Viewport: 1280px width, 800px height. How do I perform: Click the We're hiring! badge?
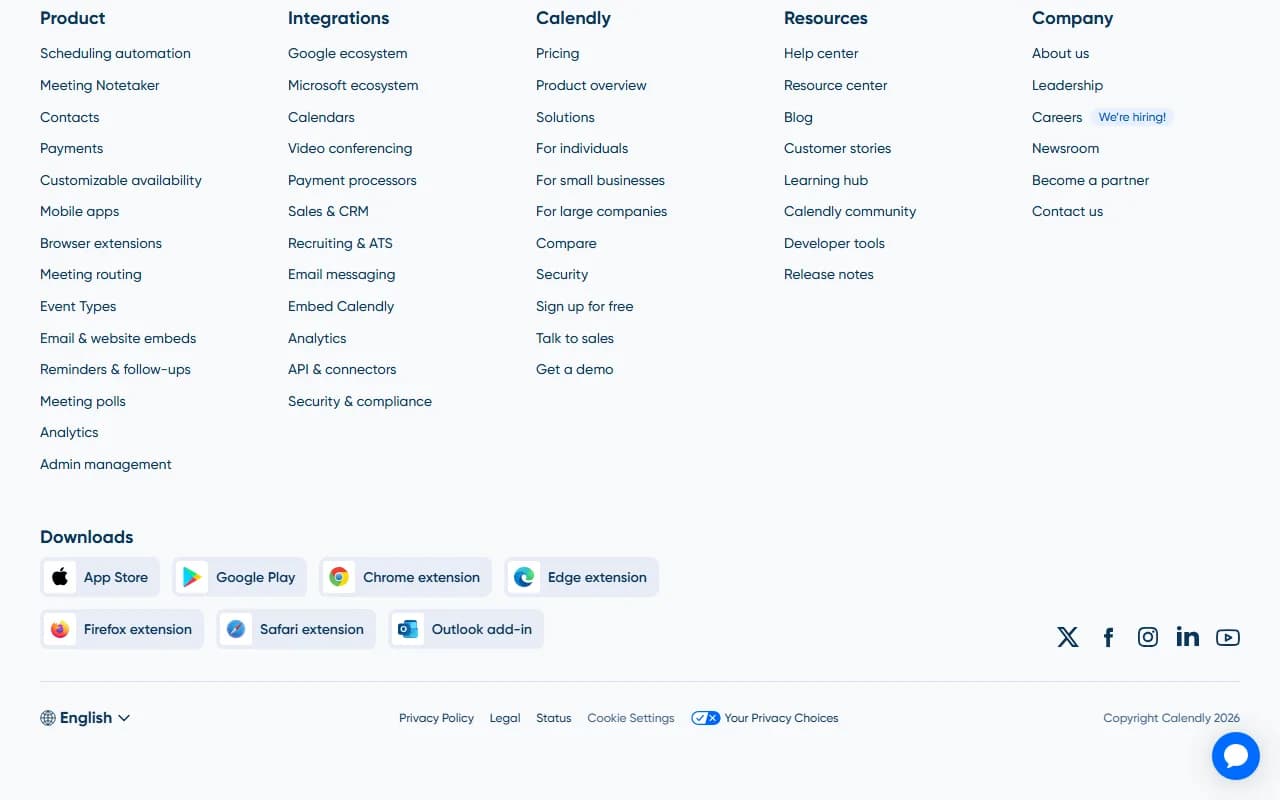click(x=1132, y=117)
